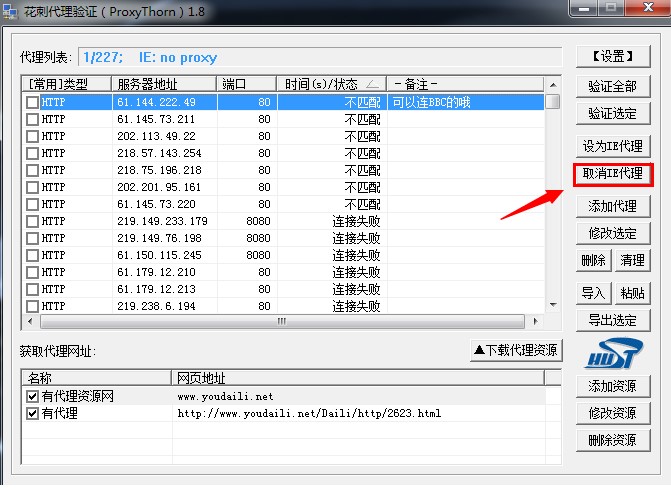The height and width of the screenshot is (490, 671).
Task: Click 验证全部 to verify all proxies
Action: pos(613,86)
